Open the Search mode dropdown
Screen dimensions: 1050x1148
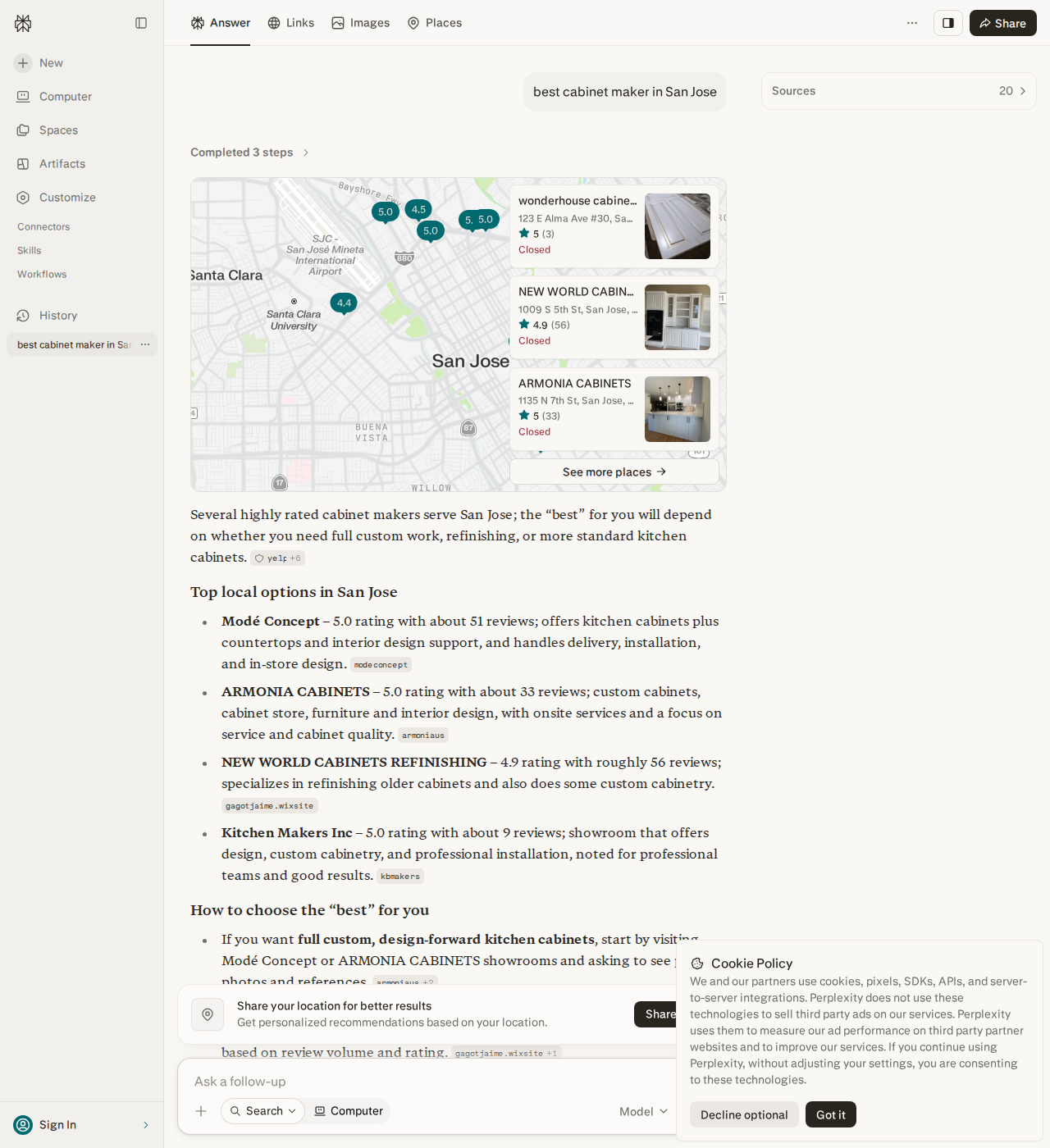coord(263,1111)
